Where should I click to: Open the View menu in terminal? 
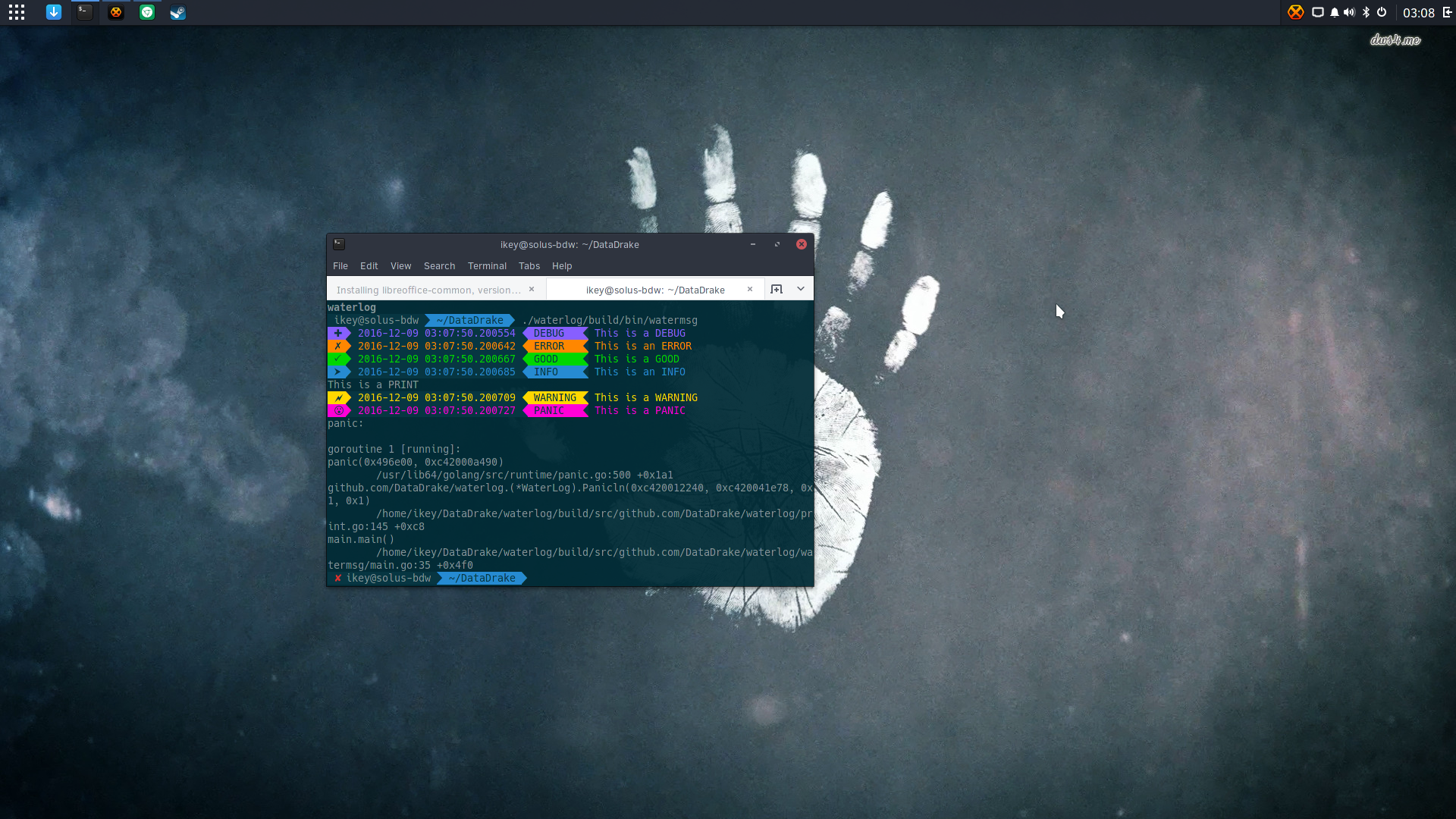pos(400,266)
